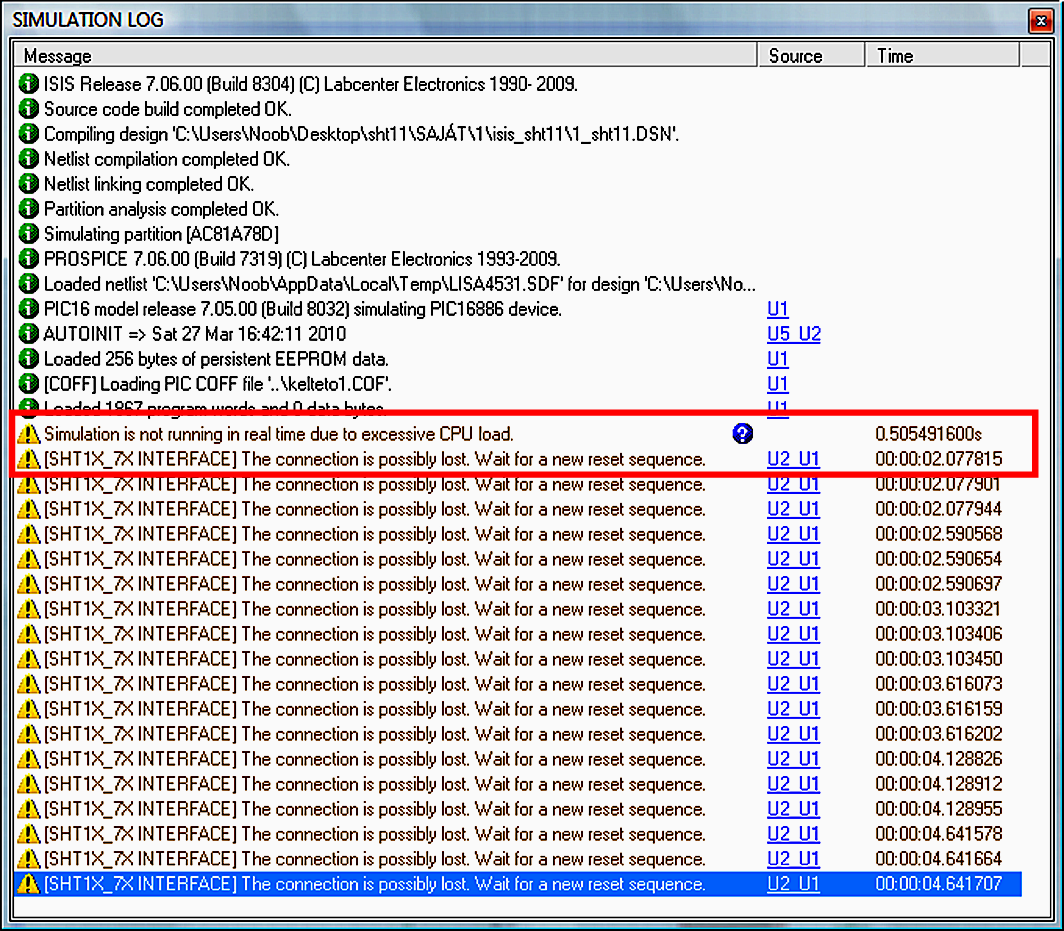Click warning icon on the 00:00:04.641578 row

[x=28, y=834]
